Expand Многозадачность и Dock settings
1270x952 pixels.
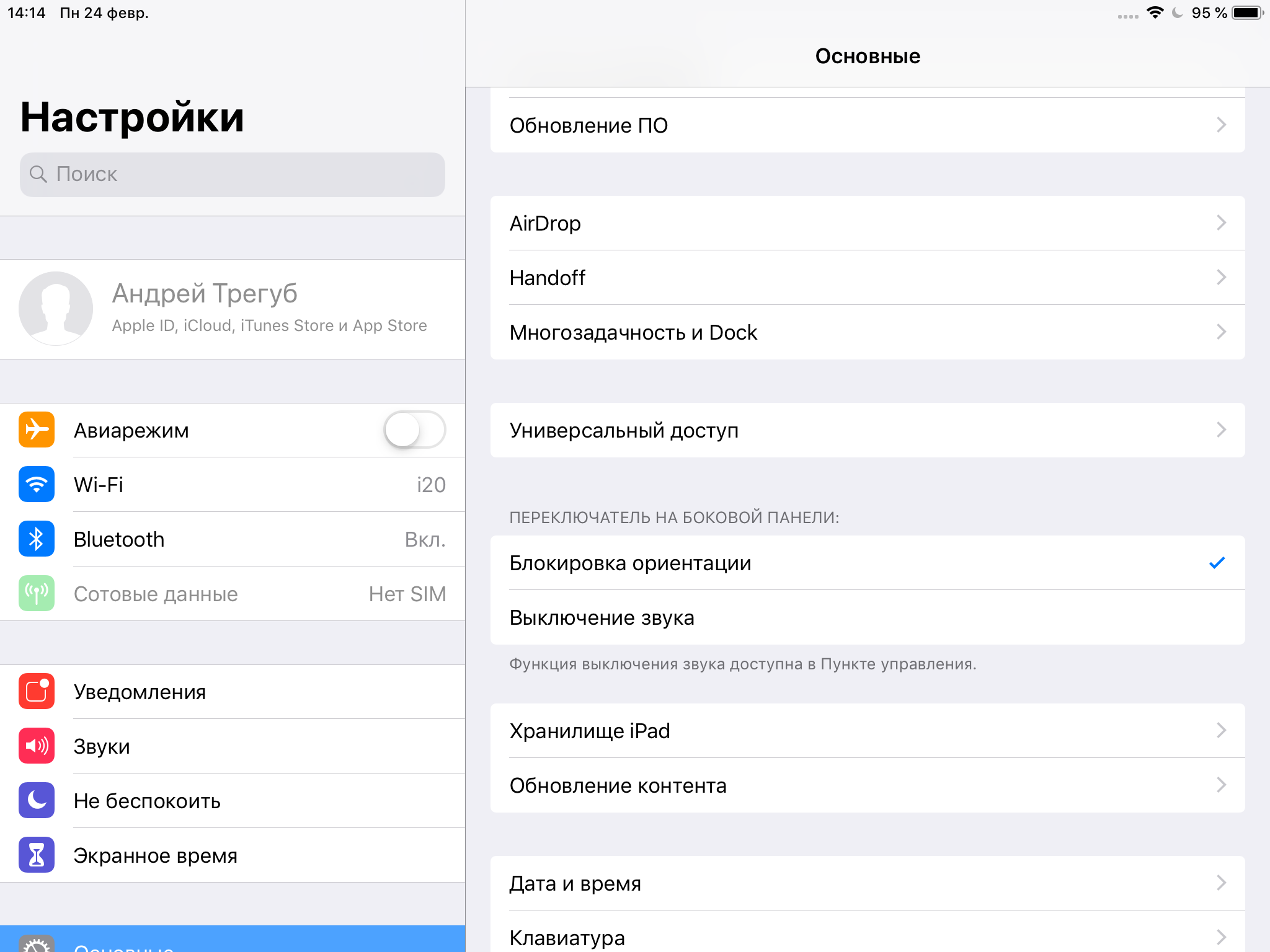tap(867, 331)
